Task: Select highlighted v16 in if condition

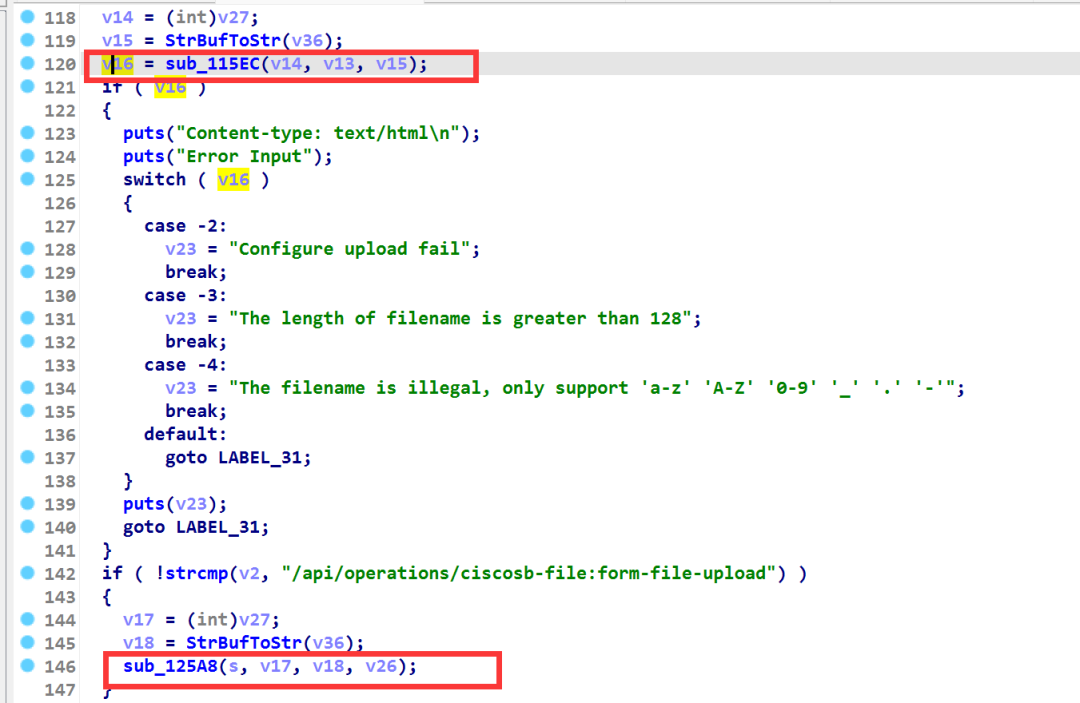Action: click(169, 87)
